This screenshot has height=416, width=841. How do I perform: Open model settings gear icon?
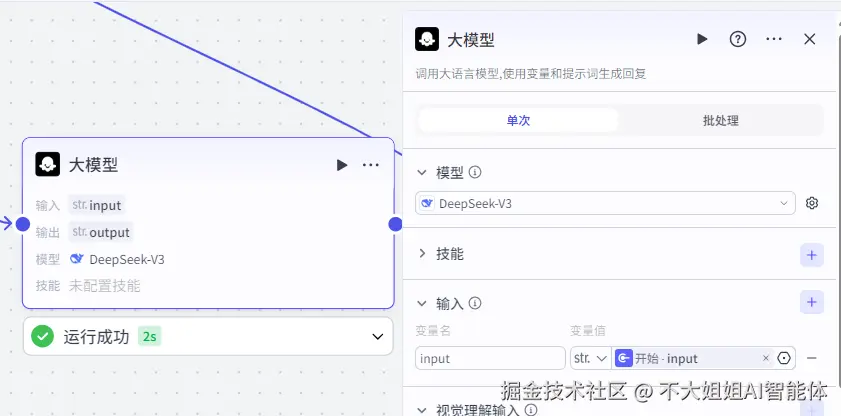pyautogui.click(x=812, y=203)
